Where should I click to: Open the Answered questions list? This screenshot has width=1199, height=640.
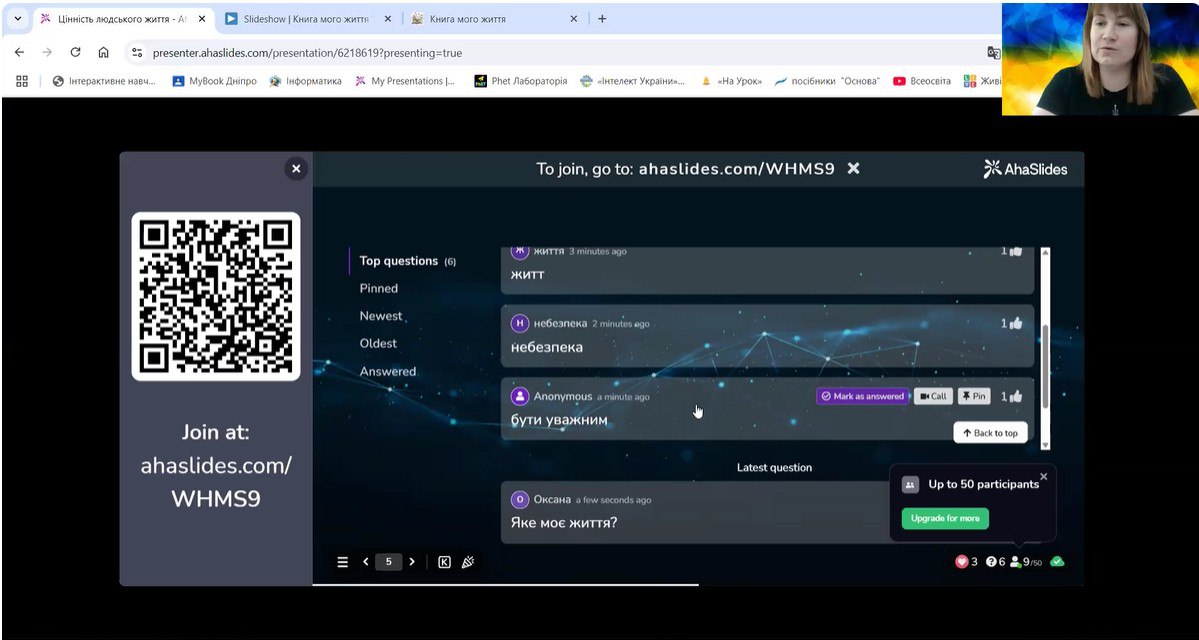[388, 371]
